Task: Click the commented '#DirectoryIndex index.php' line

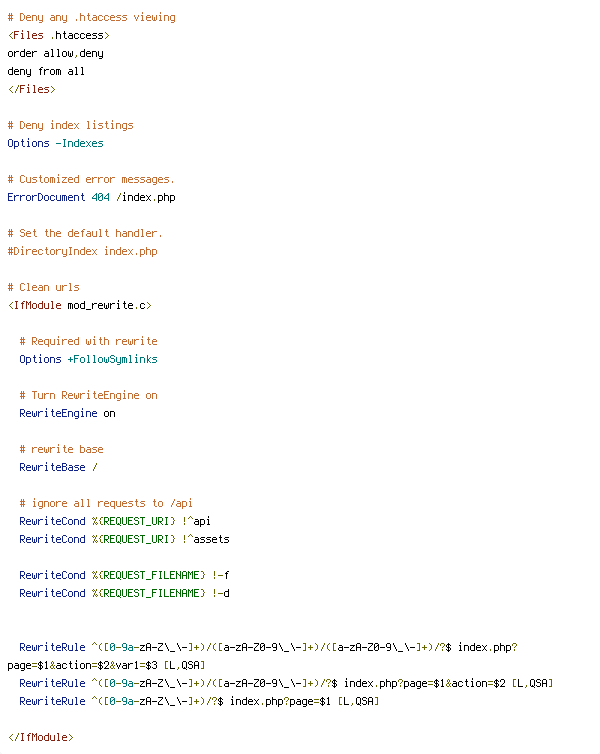Action: tap(82, 251)
